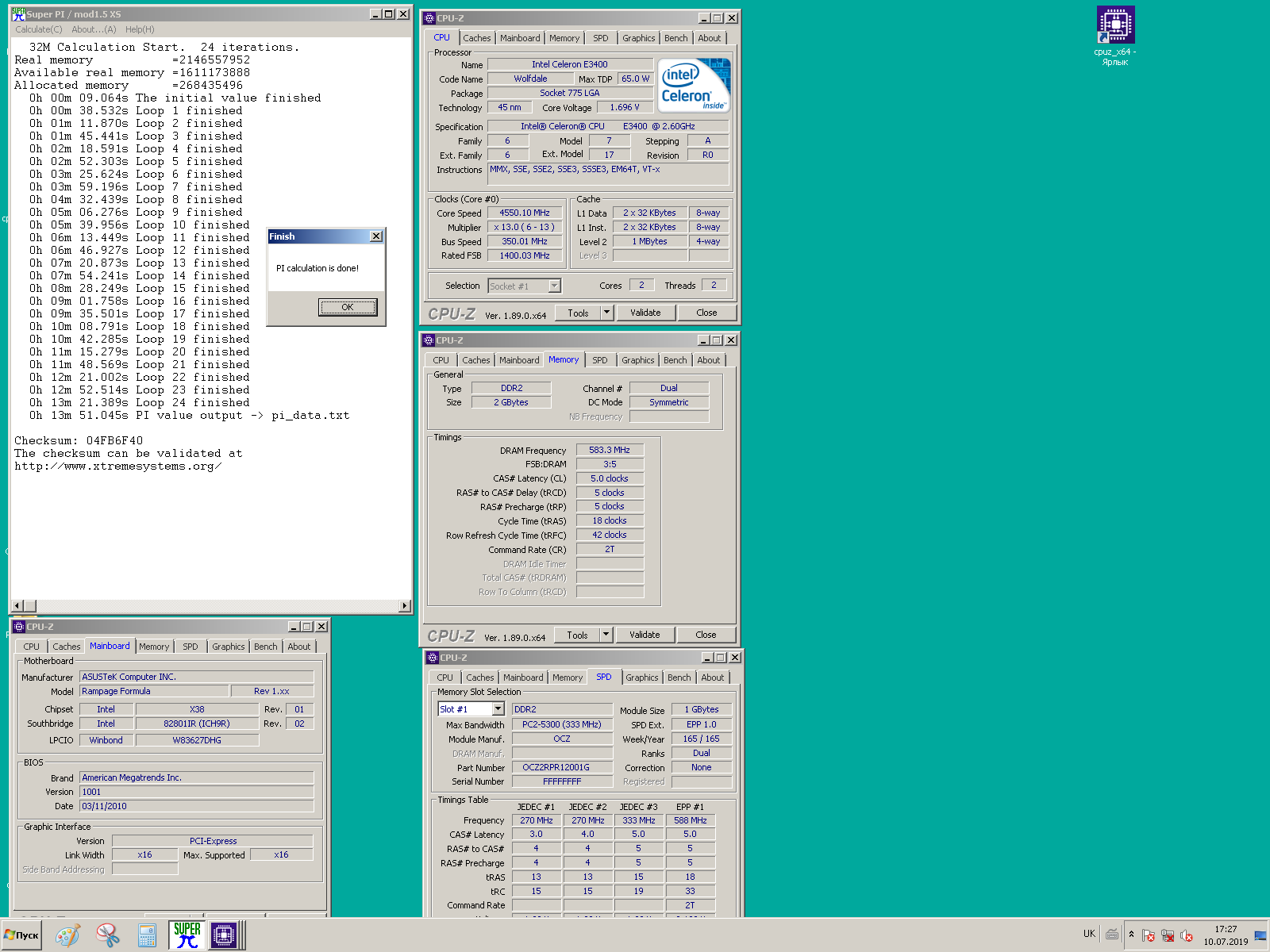This screenshot has width=1270, height=952.
Task: Click the xtremesystems.org URL text
Action: point(117,466)
